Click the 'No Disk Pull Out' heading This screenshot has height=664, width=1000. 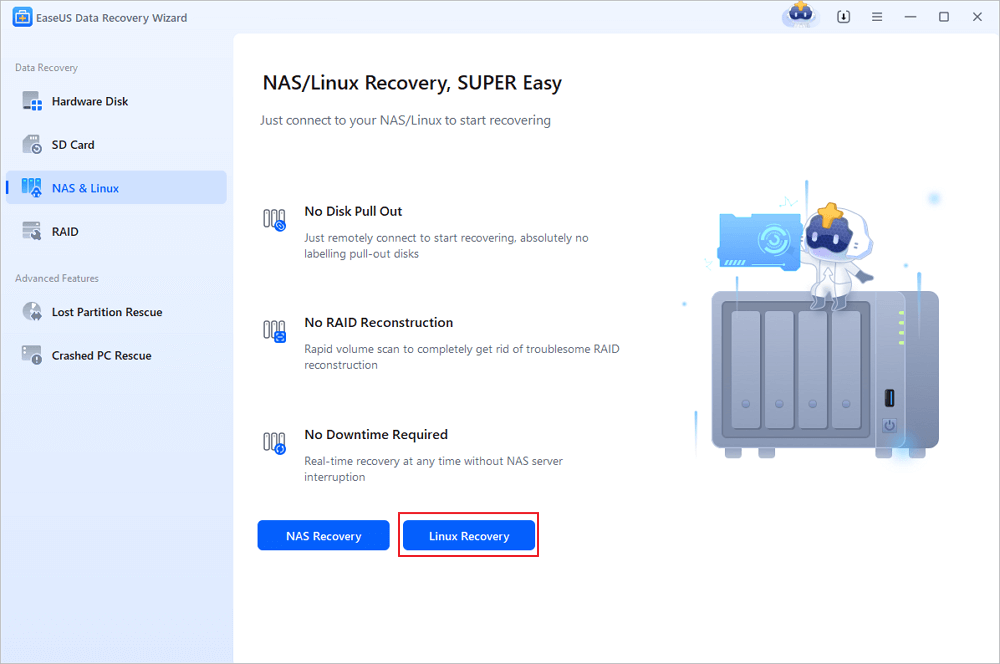coord(353,211)
